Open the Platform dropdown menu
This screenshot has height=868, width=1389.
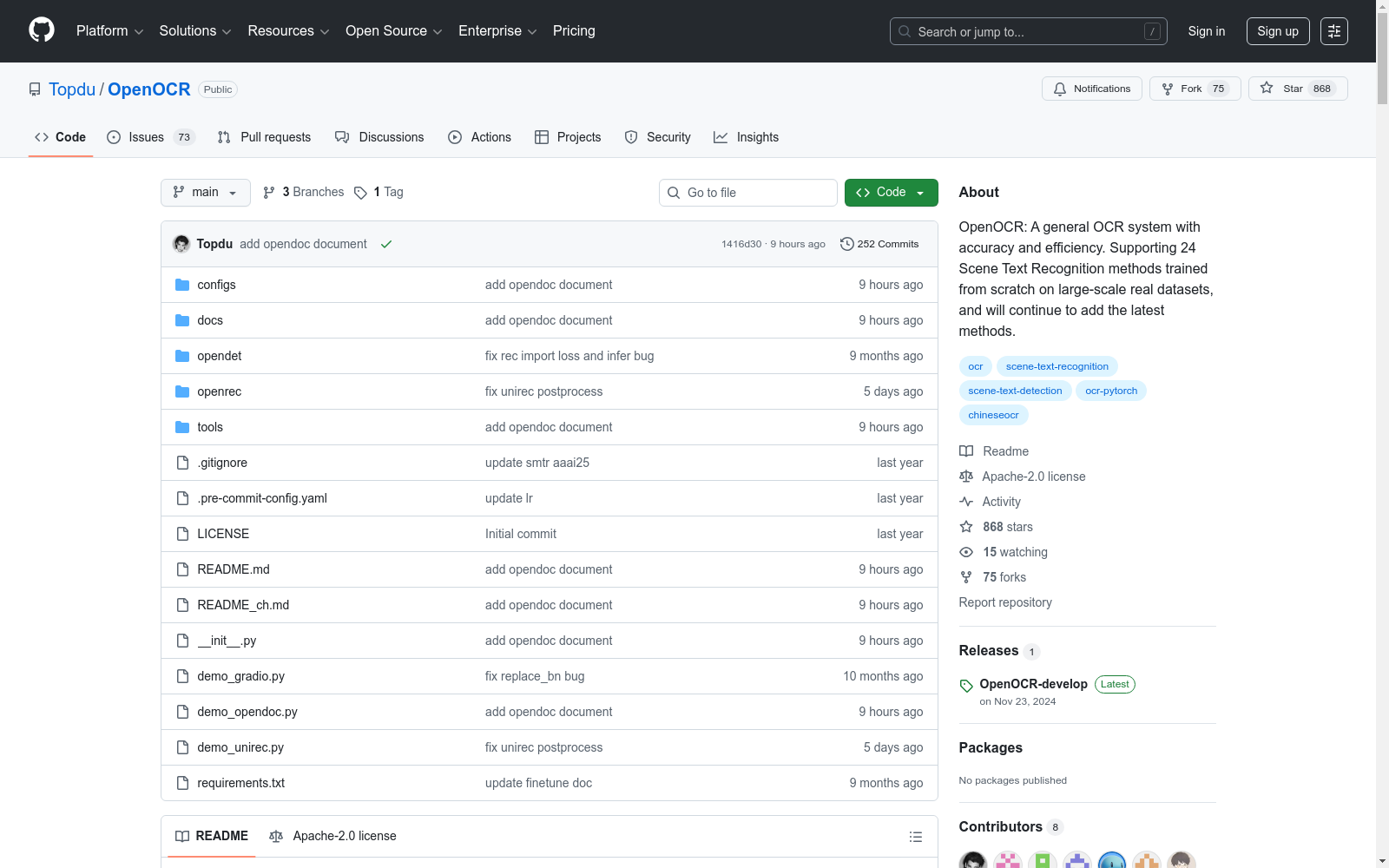point(109,31)
